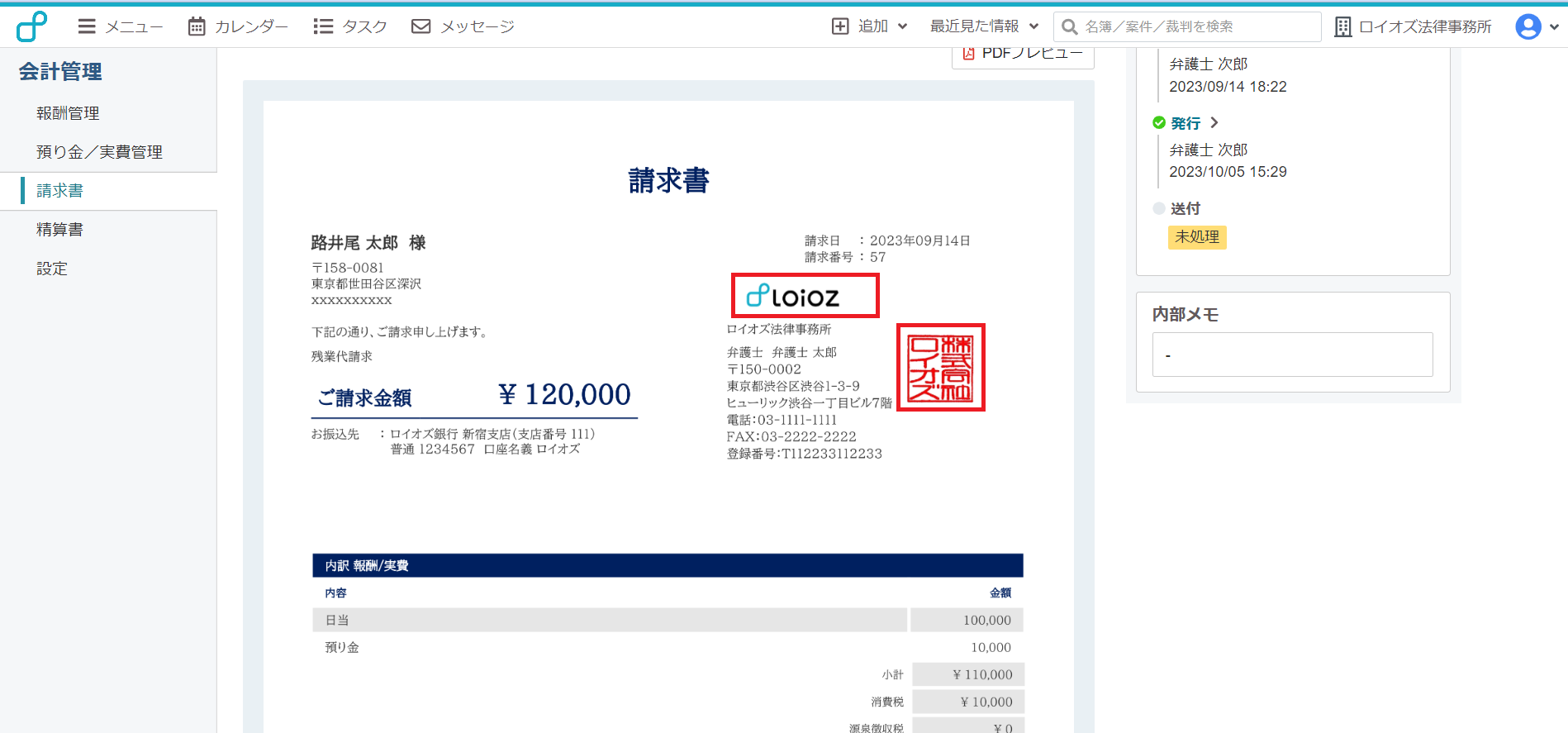1568x733 pixels.
Task: Expand the 発行 step chevron
Action: pyautogui.click(x=1214, y=122)
